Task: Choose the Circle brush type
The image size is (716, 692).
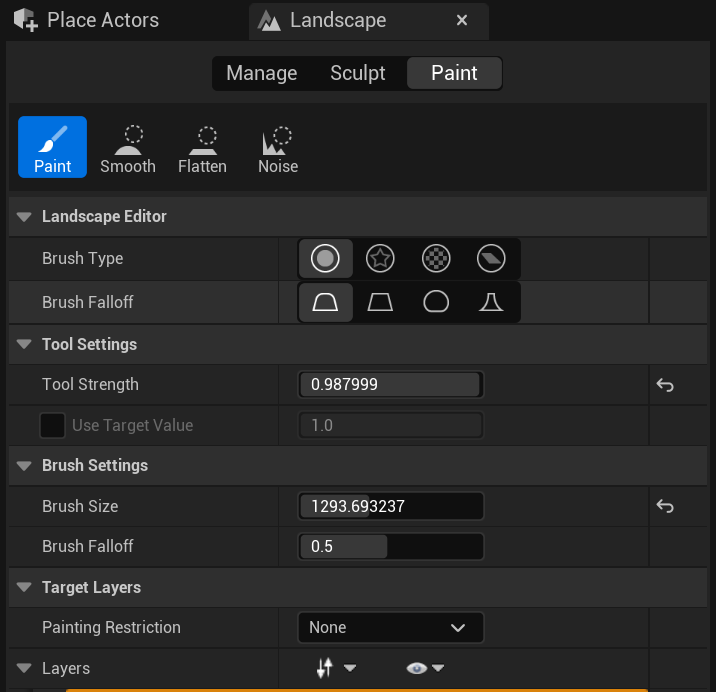Action: (x=325, y=259)
